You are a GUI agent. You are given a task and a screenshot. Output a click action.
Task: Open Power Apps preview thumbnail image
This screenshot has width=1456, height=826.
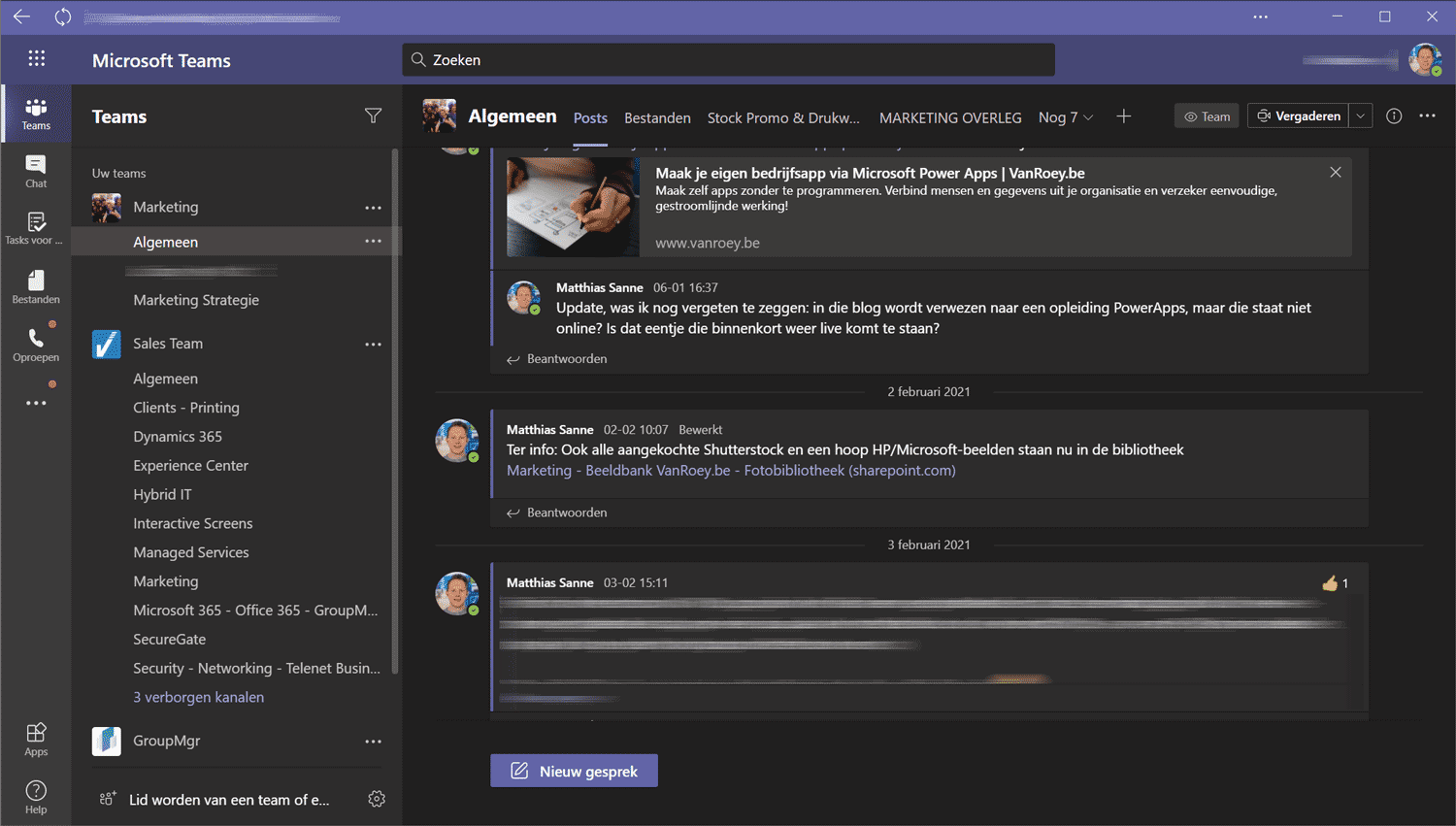pos(573,207)
